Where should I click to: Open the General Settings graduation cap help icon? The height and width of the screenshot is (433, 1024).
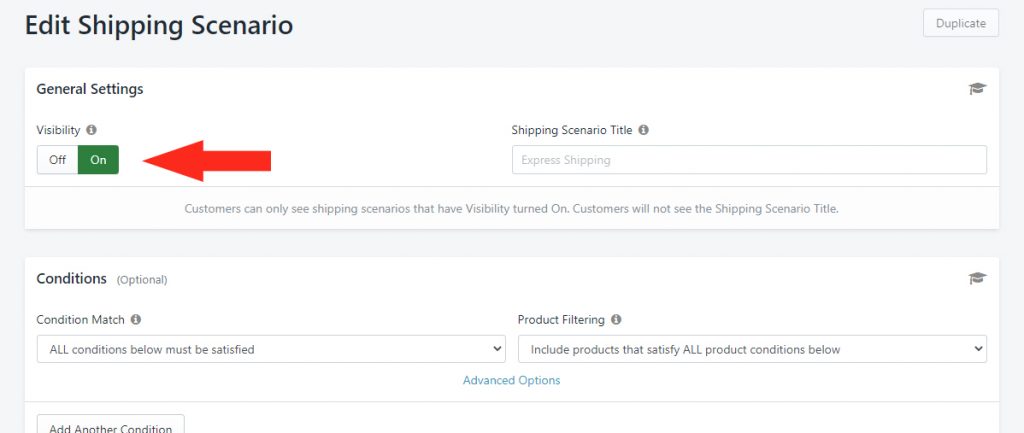[977, 89]
